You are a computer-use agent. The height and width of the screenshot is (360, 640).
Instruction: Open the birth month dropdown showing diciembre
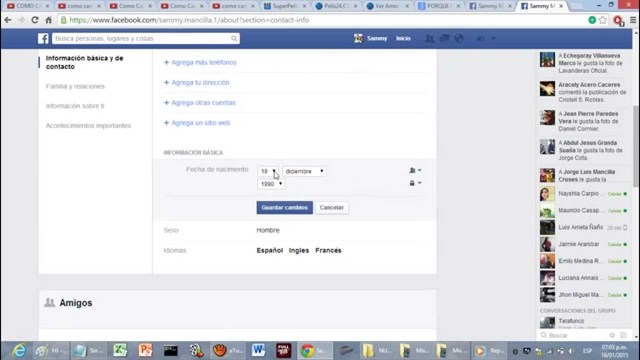[x=304, y=171]
